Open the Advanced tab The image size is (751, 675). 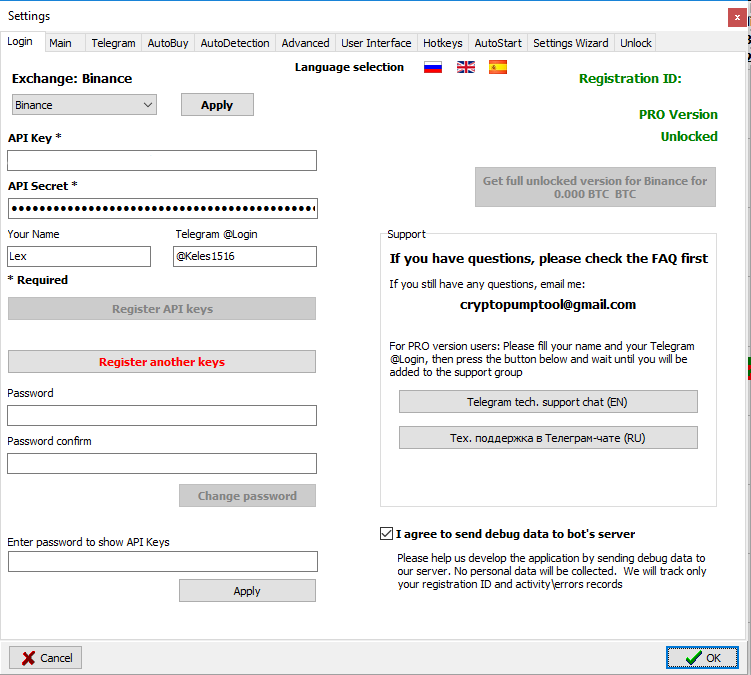tap(306, 43)
